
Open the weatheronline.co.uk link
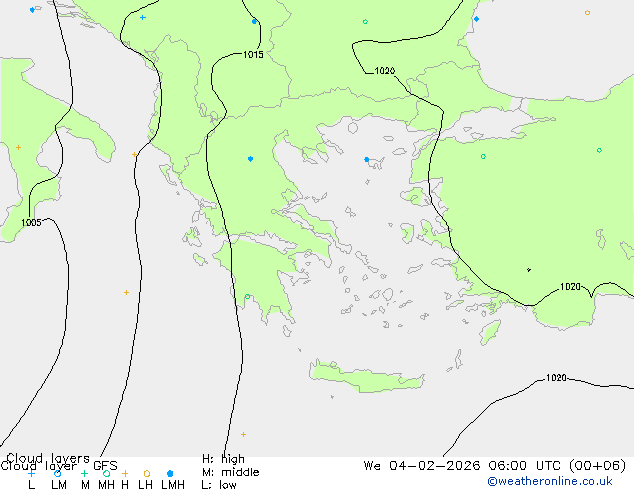(550, 481)
